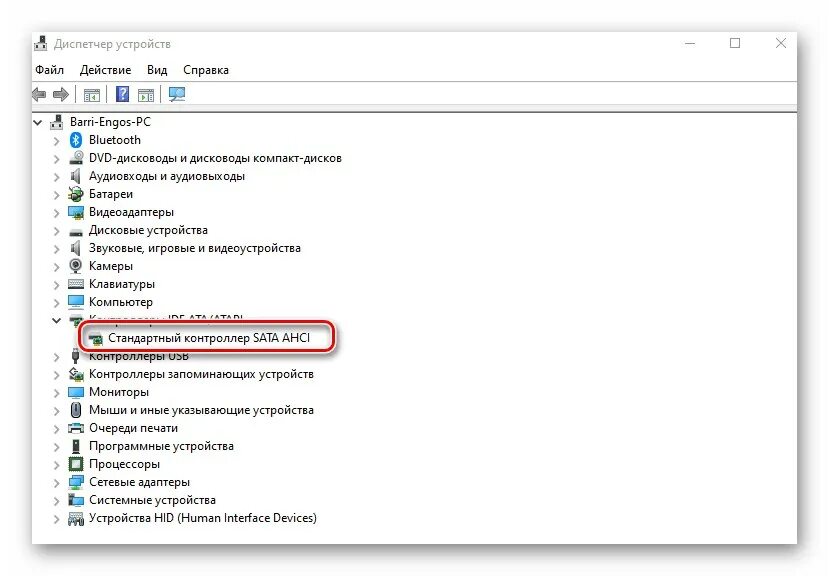Screen dimensions: 829x576
Task: Click the printer icon beside Очереди печати
Action: pyautogui.click(x=76, y=428)
